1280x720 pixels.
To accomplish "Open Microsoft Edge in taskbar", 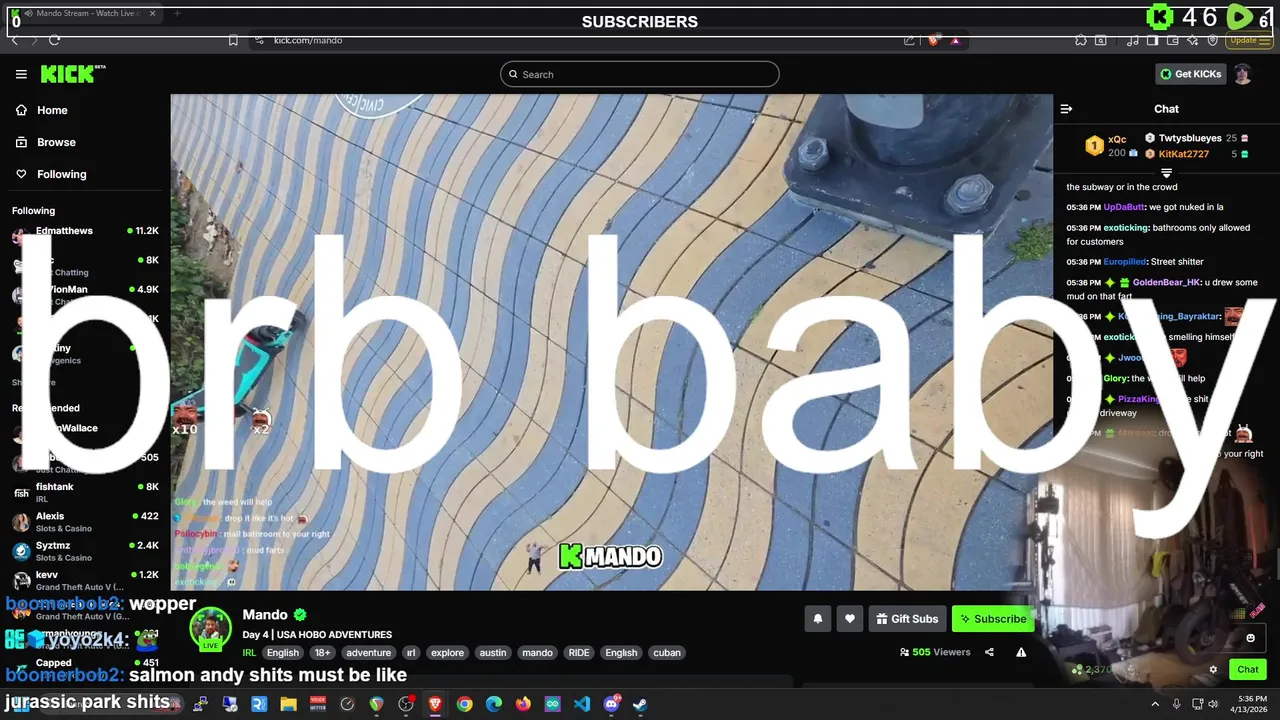I will pos(494,704).
